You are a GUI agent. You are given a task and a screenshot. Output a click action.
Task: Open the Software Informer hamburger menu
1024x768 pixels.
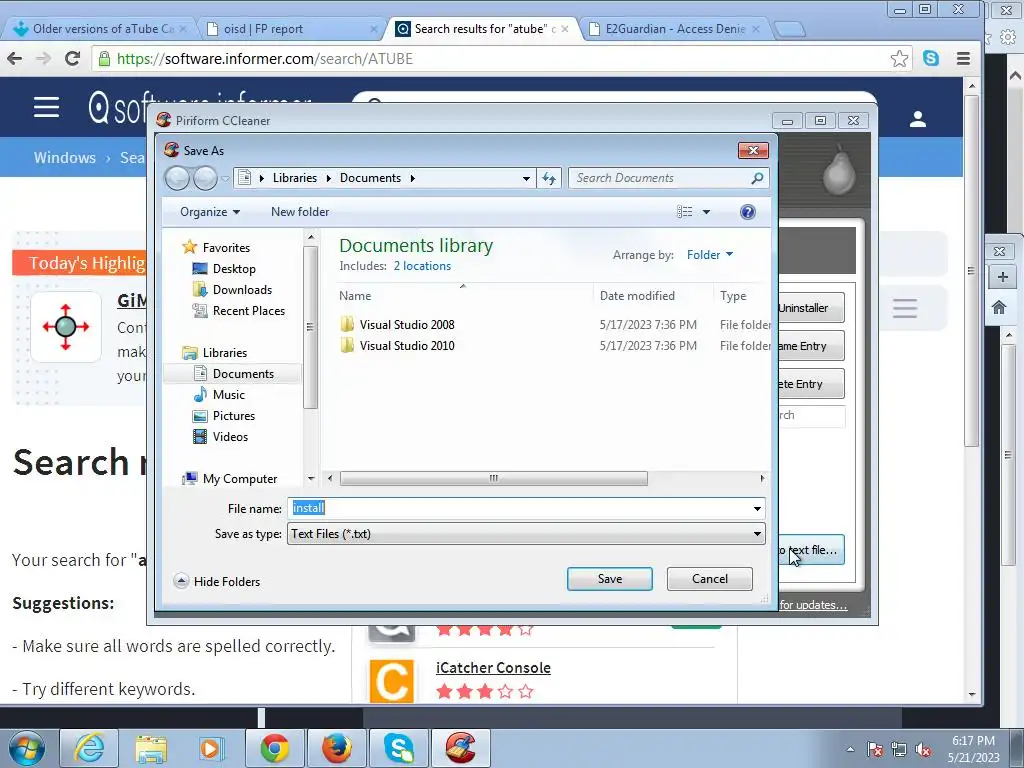tap(46, 107)
